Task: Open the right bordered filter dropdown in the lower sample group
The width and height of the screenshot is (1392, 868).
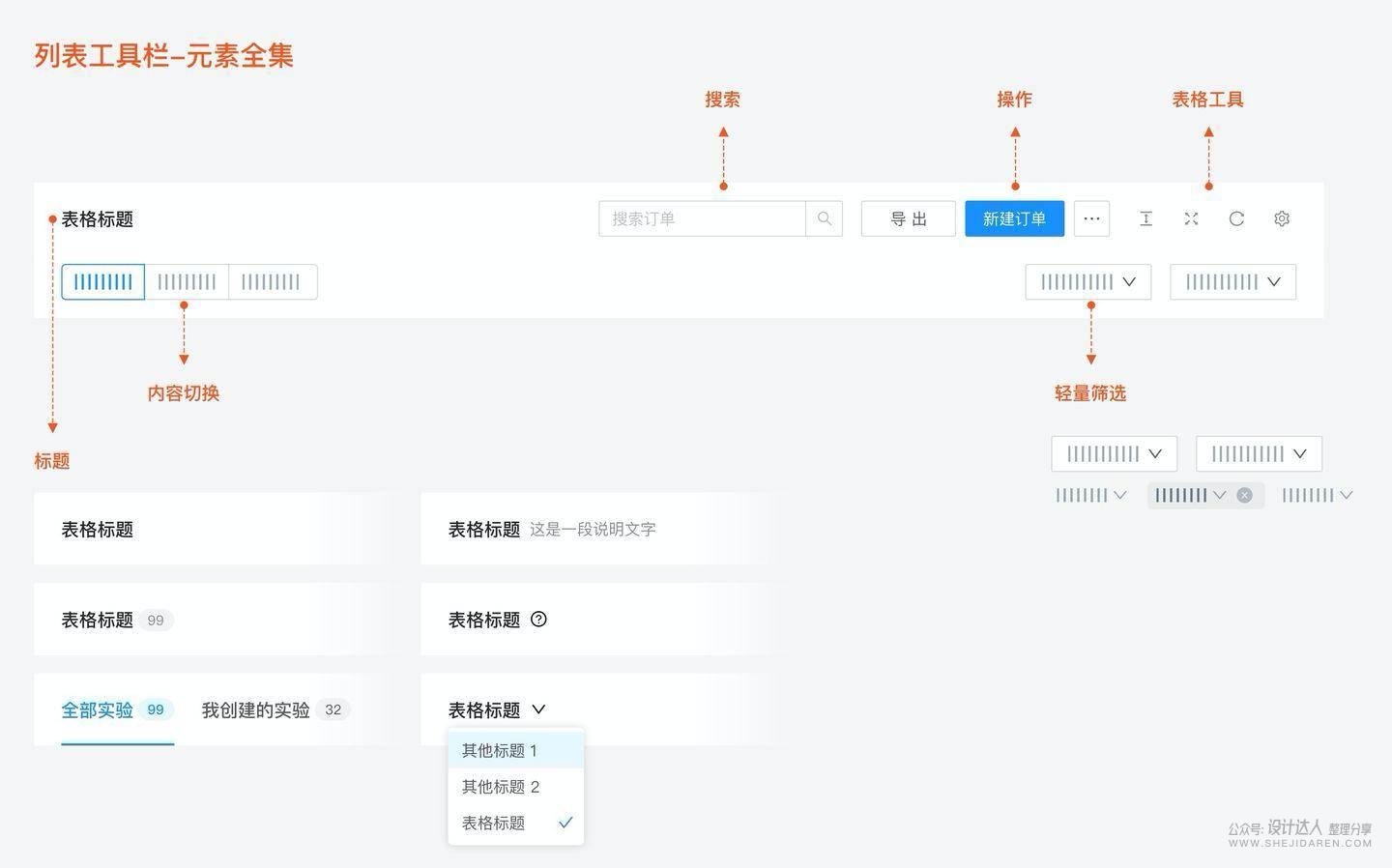Action: coord(1259,453)
